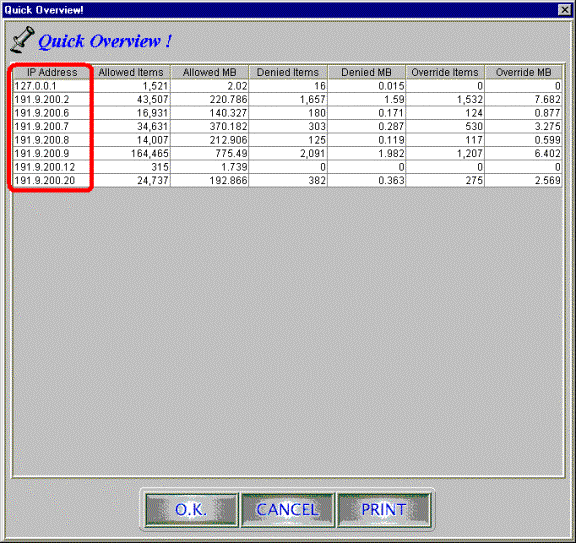Click the CANCEL button
Viewport: 576px width, 543px height.
287,510
